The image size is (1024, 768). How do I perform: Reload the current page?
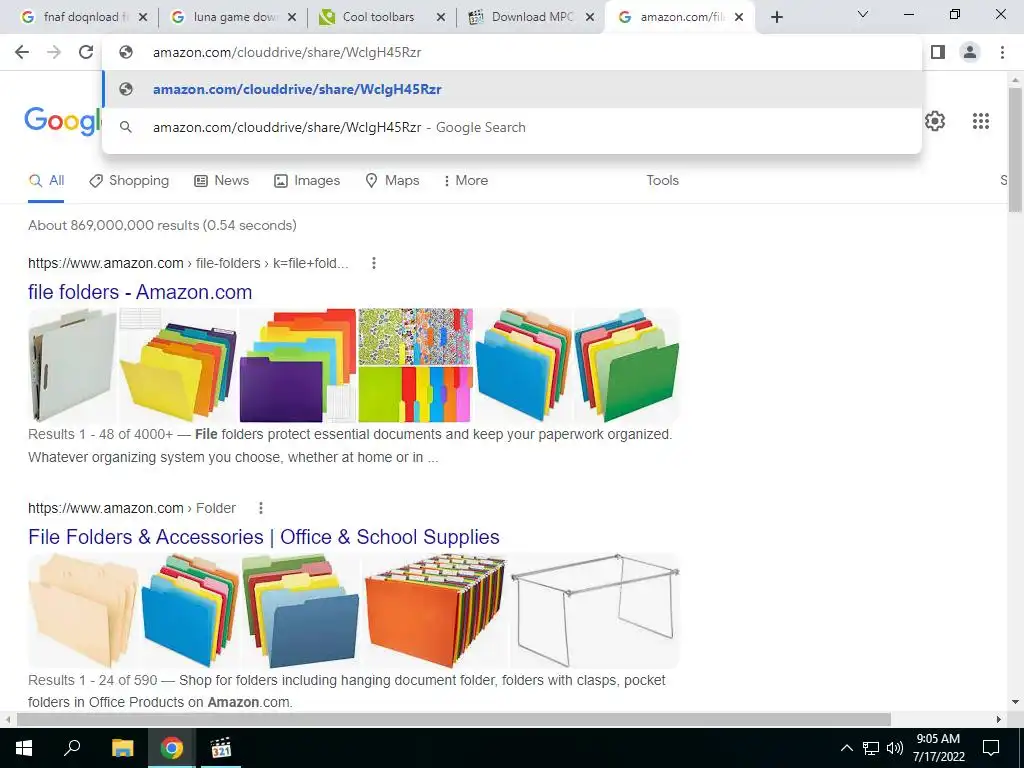pos(86,52)
